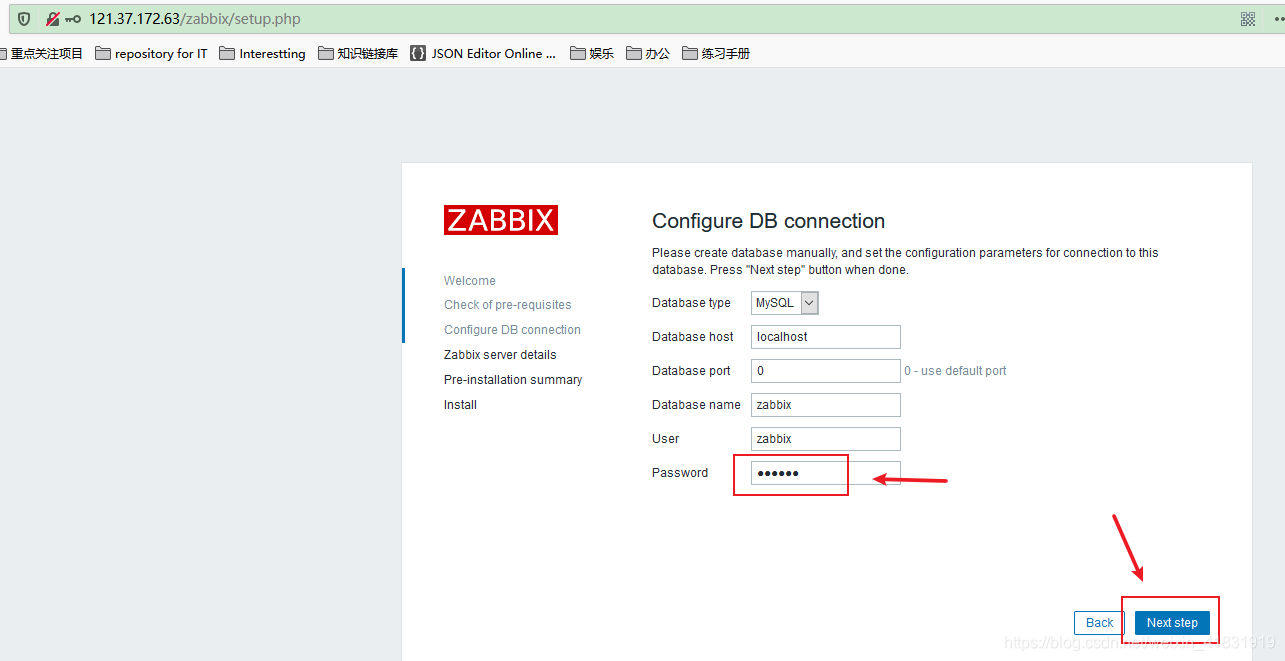Click the '0 - use default port' hint

[x=955, y=371]
